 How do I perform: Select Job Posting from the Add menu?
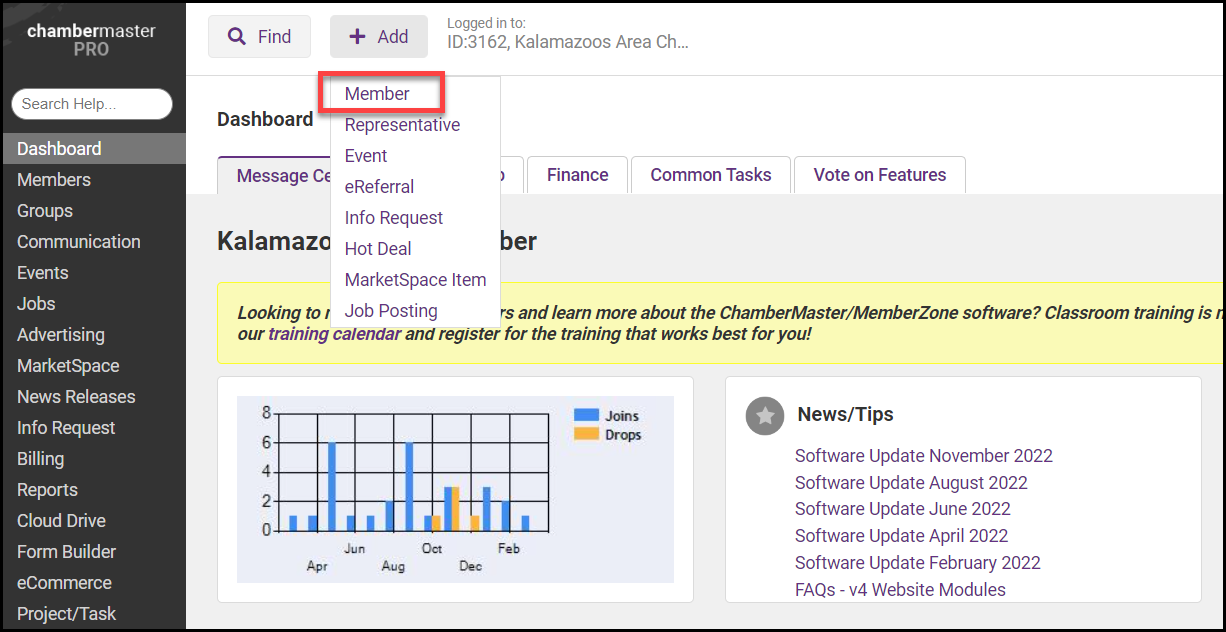pyautogui.click(x=391, y=311)
